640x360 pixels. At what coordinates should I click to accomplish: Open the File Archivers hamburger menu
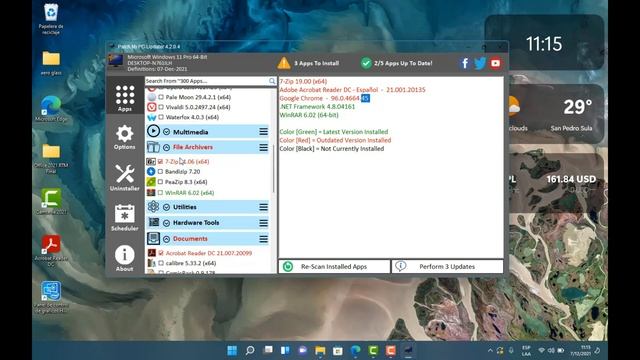[264, 147]
